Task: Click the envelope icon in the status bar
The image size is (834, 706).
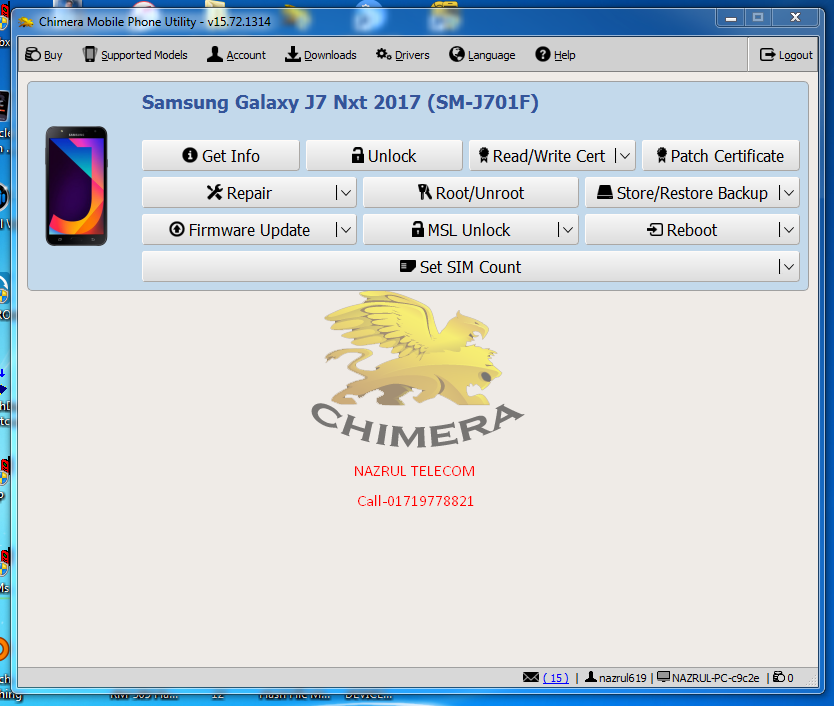Action: (x=531, y=677)
